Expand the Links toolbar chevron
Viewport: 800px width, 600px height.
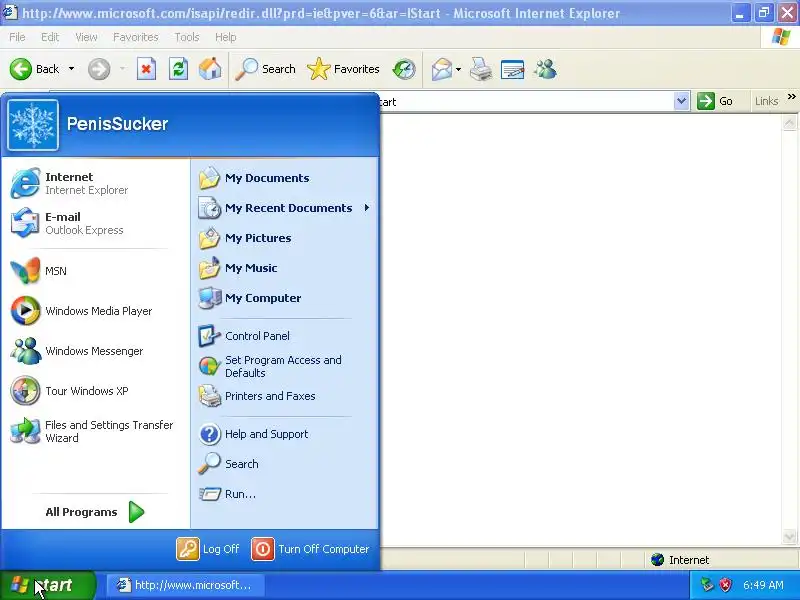[x=792, y=96]
